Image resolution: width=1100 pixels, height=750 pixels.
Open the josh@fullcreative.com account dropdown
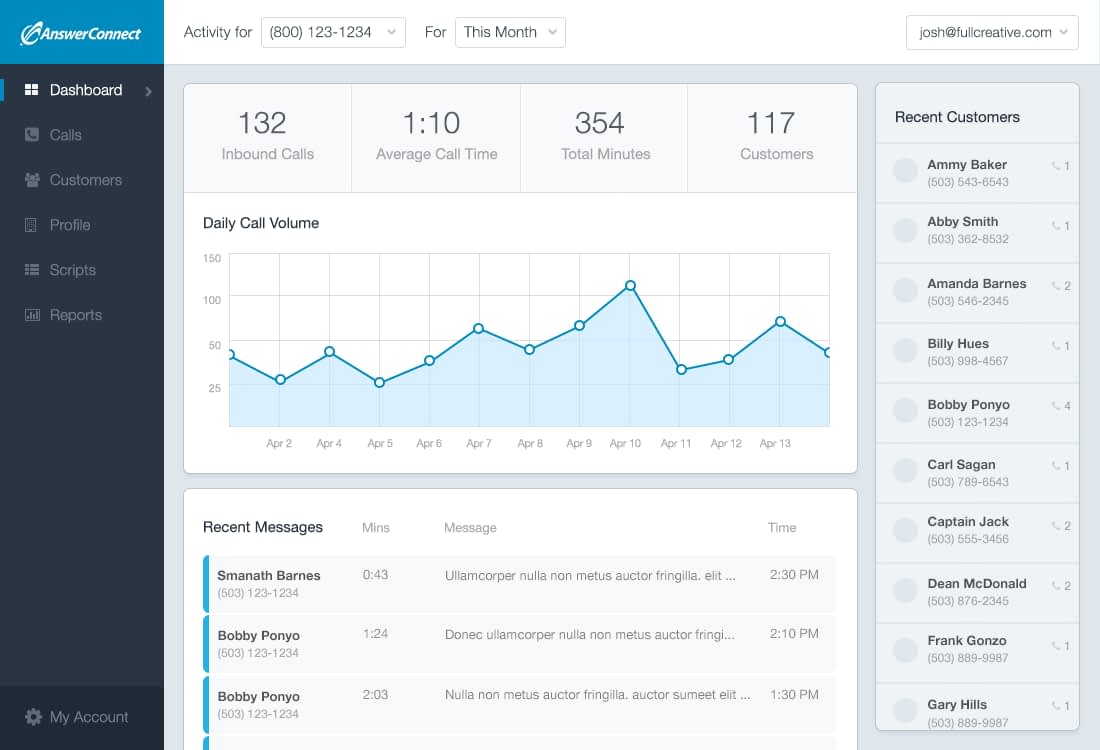tap(992, 32)
